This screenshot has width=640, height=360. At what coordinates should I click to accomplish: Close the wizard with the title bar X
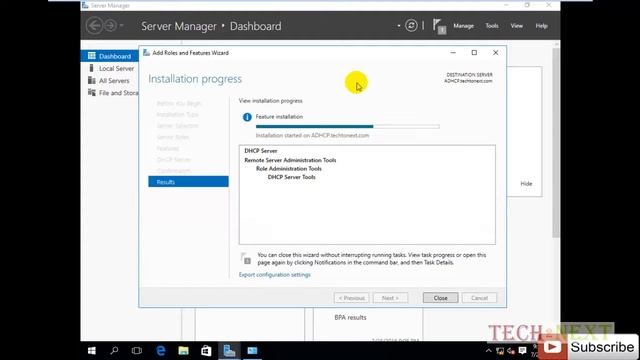click(x=496, y=53)
